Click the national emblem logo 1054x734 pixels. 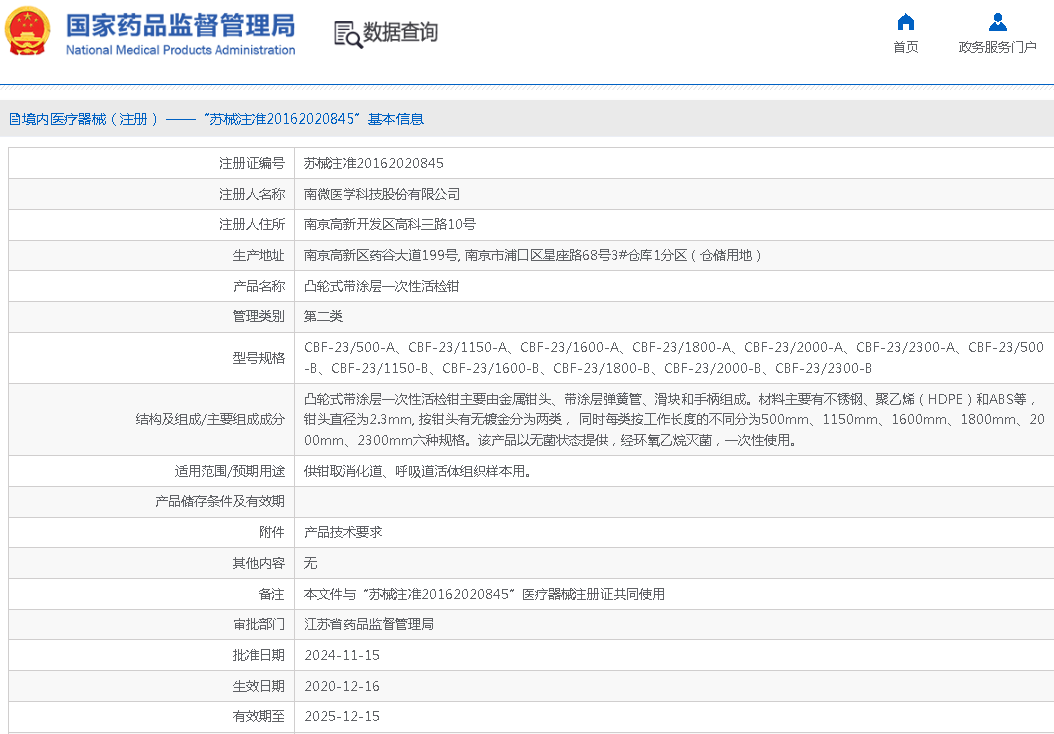click(x=28, y=31)
